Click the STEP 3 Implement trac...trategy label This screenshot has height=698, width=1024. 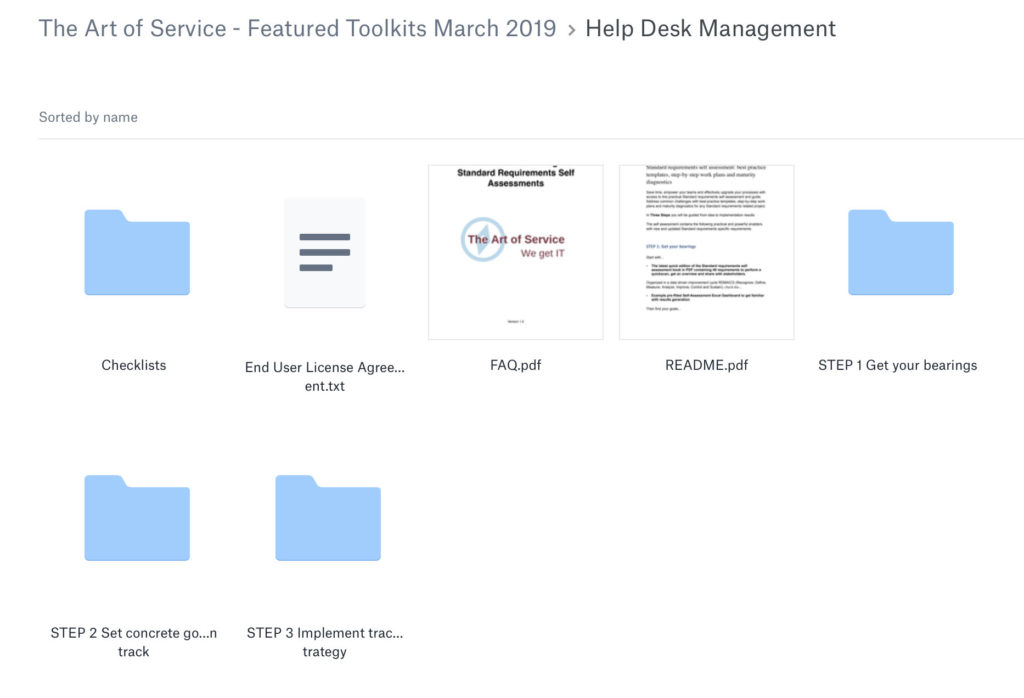325,642
